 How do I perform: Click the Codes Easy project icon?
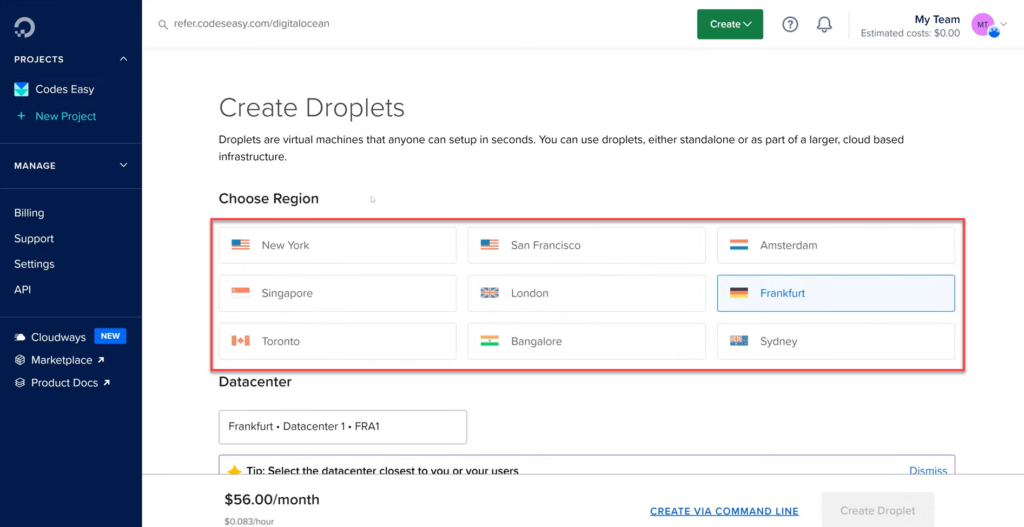pyautogui.click(x=22, y=89)
